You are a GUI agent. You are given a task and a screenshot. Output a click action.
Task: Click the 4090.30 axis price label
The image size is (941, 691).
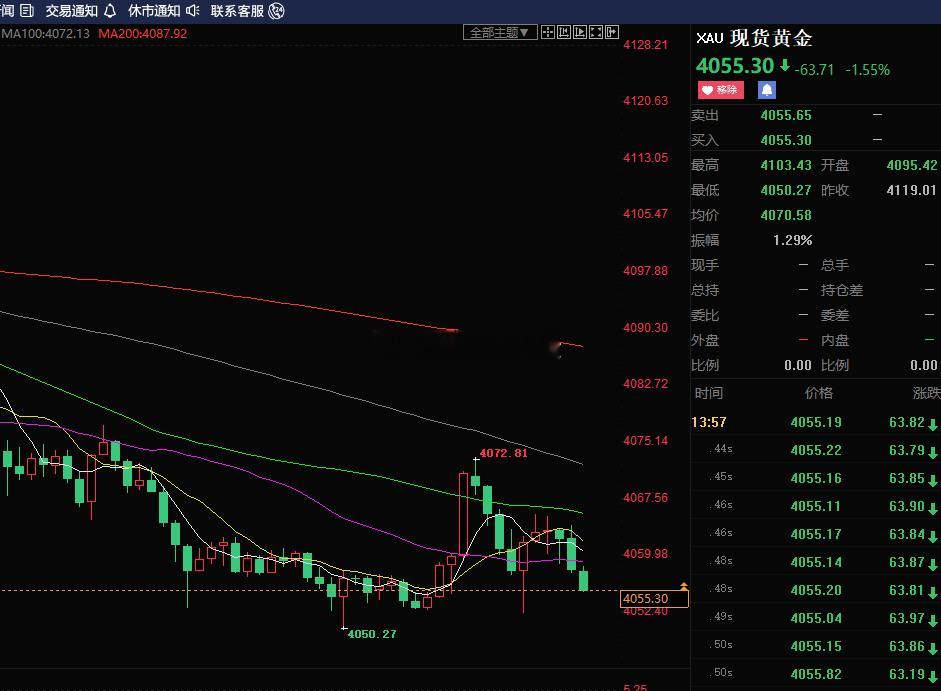pos(645,328)
